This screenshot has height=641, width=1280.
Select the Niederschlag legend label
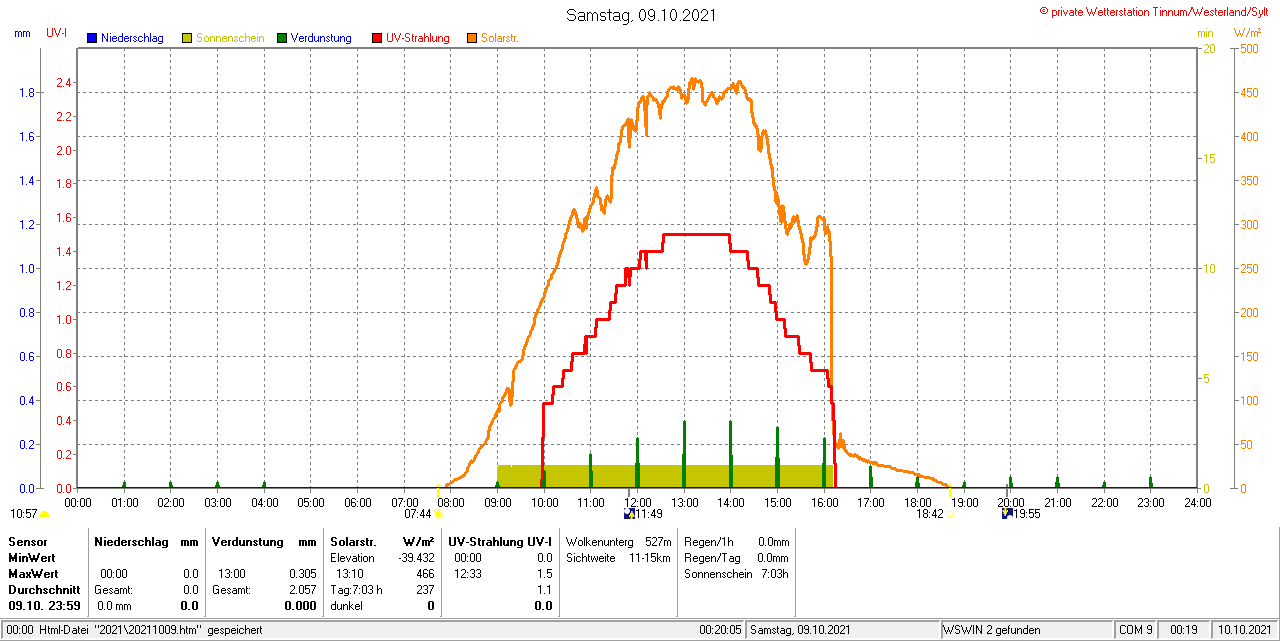click(132, 38)
